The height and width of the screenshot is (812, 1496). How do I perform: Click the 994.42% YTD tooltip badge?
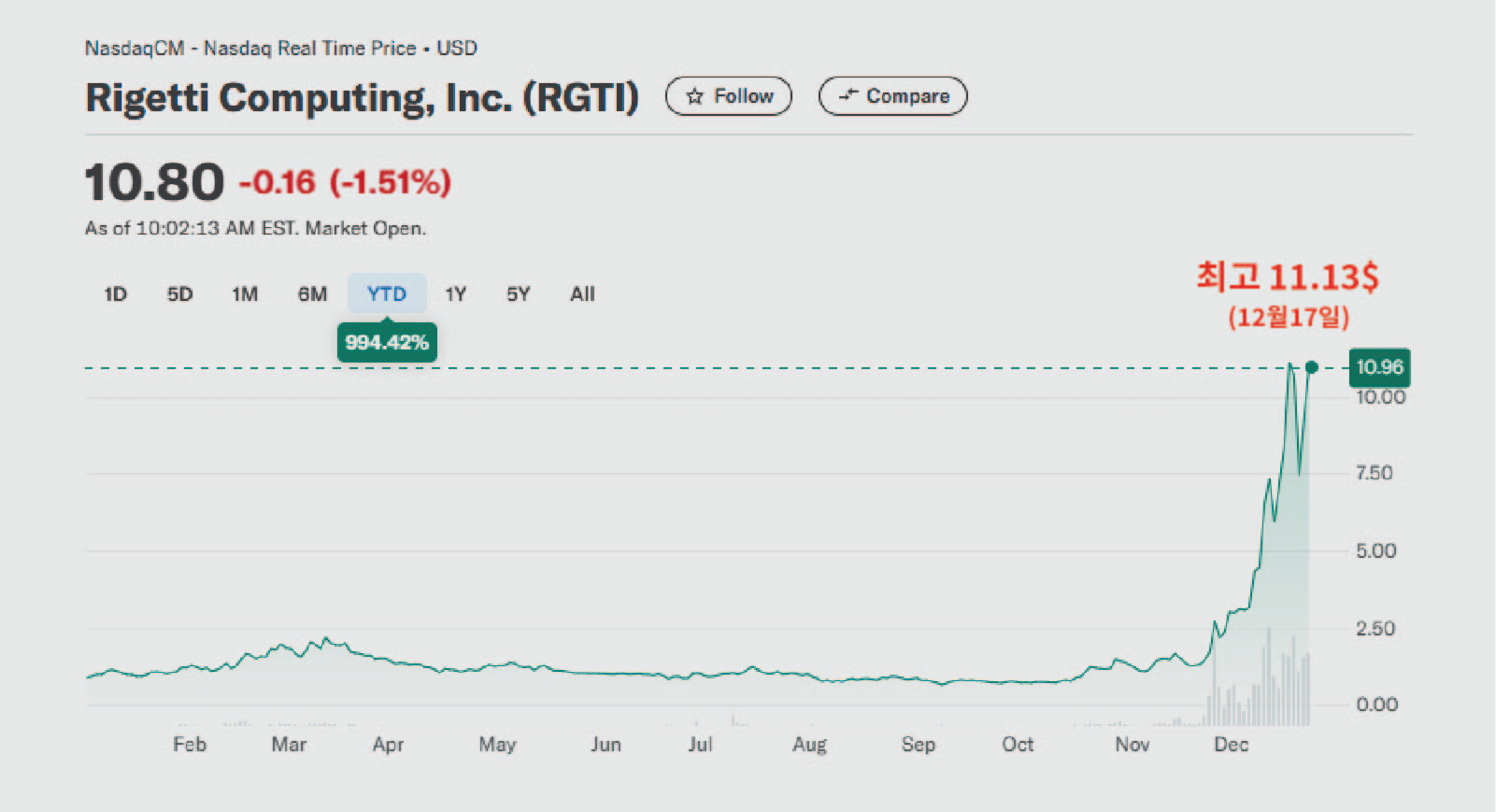click(387, 342)
